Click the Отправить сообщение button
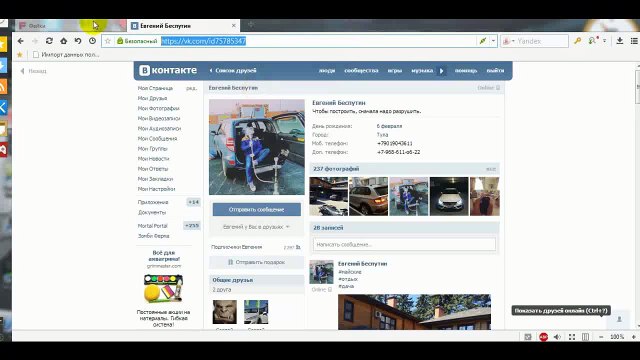640x360 pixels. [256, 209]
